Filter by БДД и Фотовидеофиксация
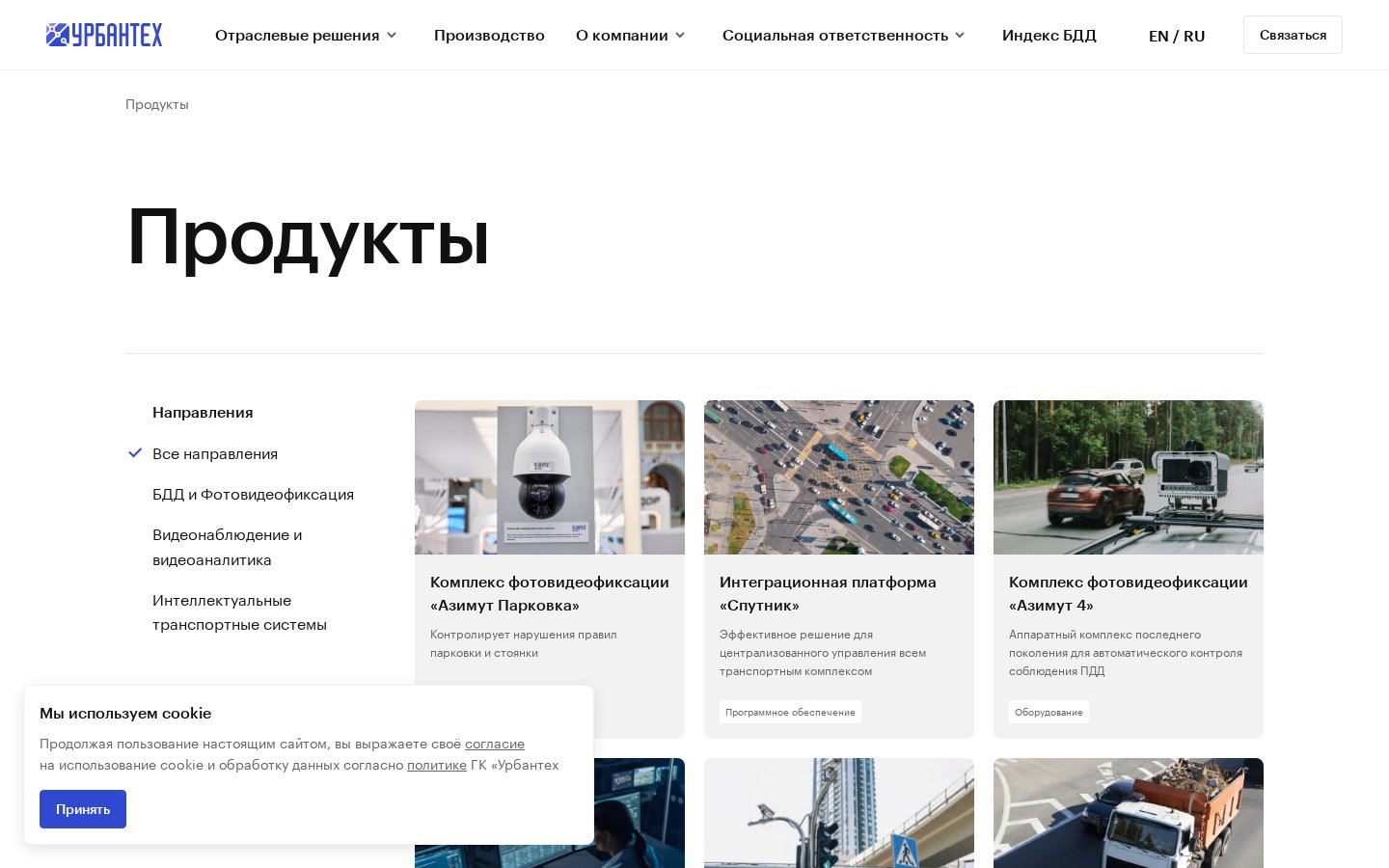1389x868 pixels. coord(253,494)
